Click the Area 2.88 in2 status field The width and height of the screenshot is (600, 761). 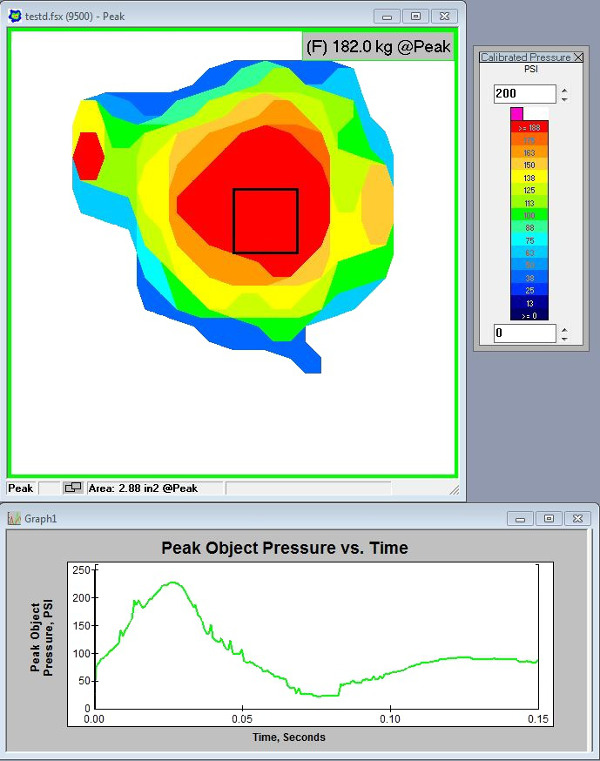155,488
